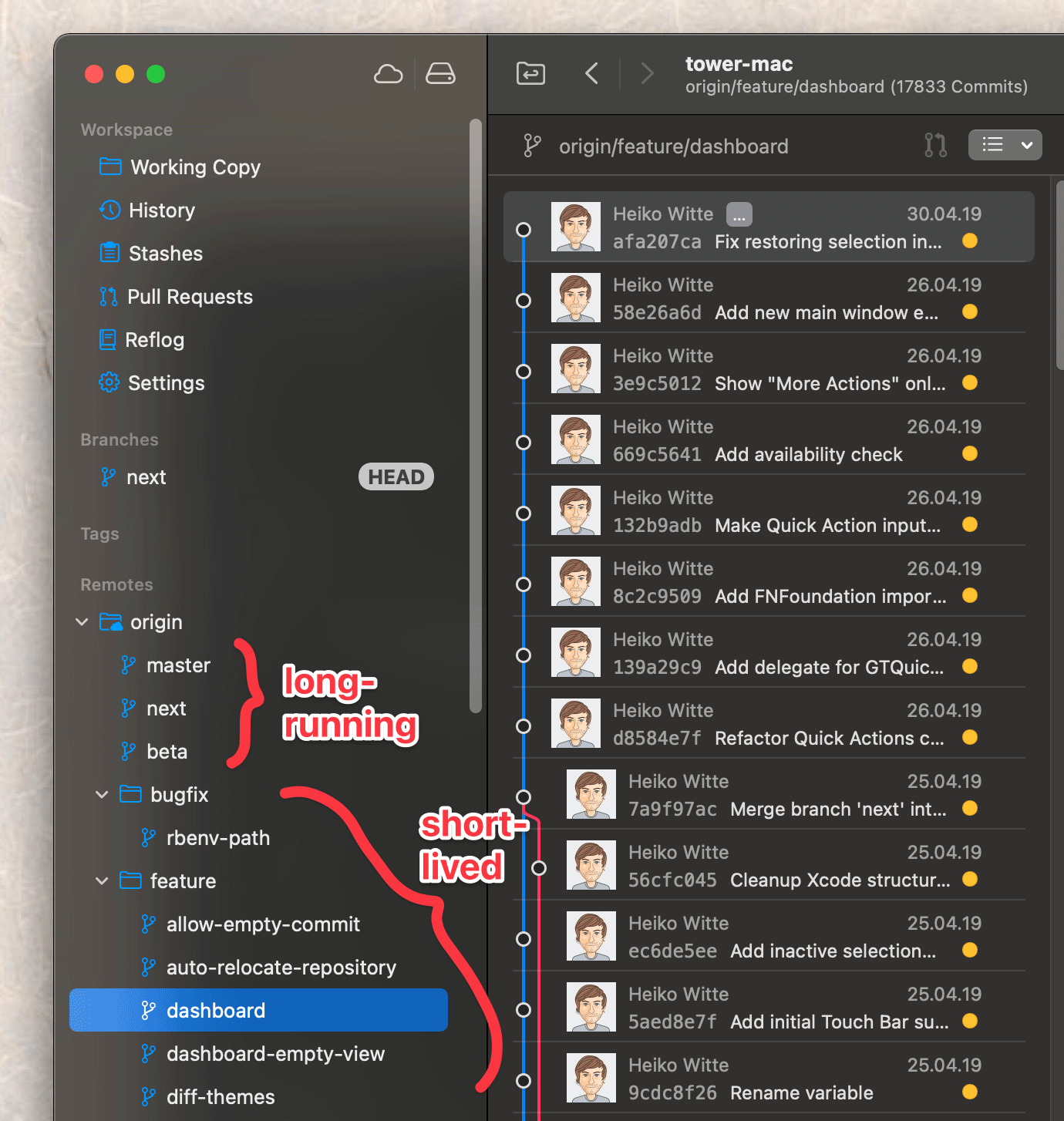Select commit 3e9c5012 Show More Actions

[x=769, y=369]
